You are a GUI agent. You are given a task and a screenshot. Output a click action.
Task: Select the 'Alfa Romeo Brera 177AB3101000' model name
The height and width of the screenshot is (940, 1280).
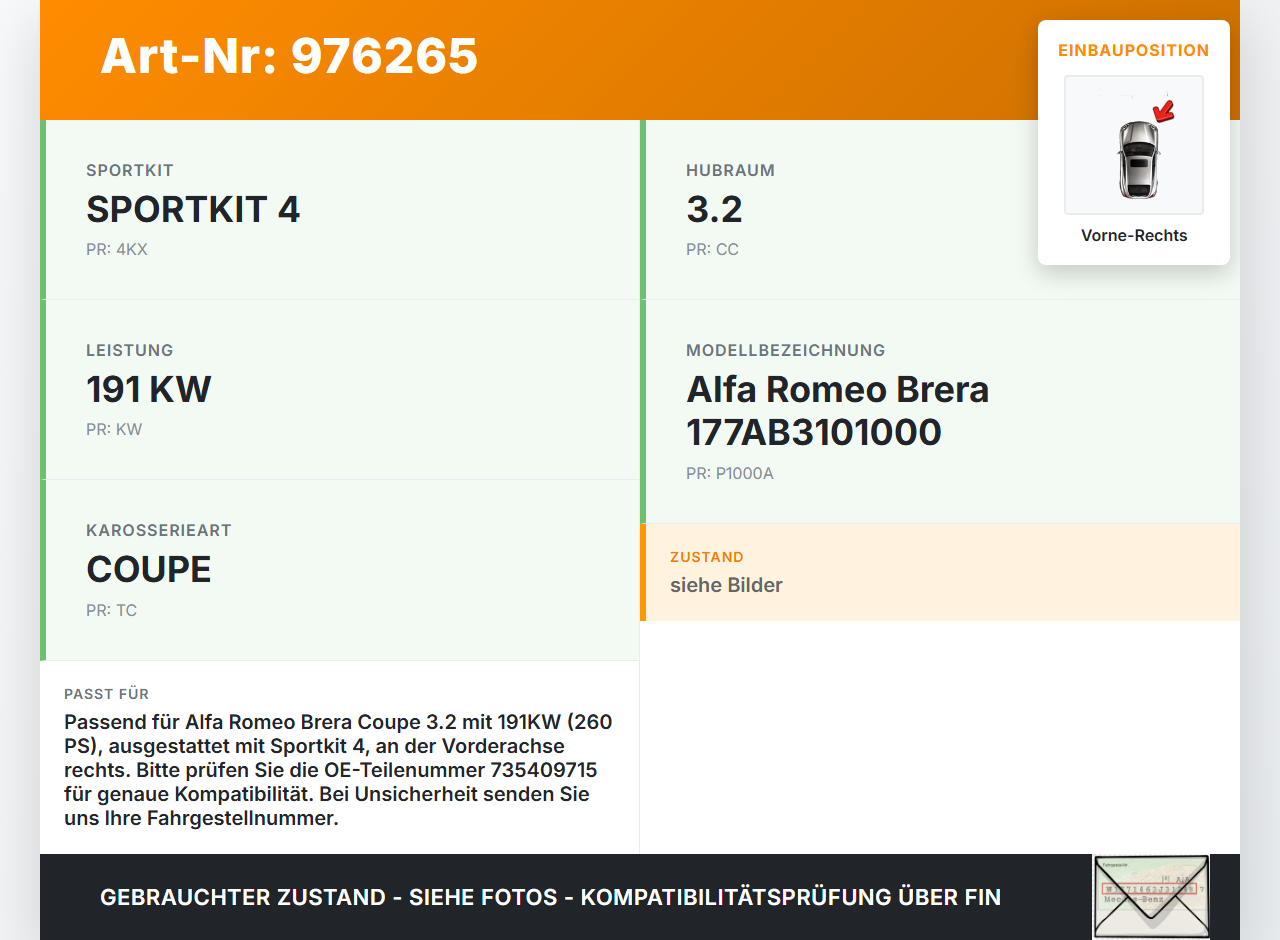[837, 410]
